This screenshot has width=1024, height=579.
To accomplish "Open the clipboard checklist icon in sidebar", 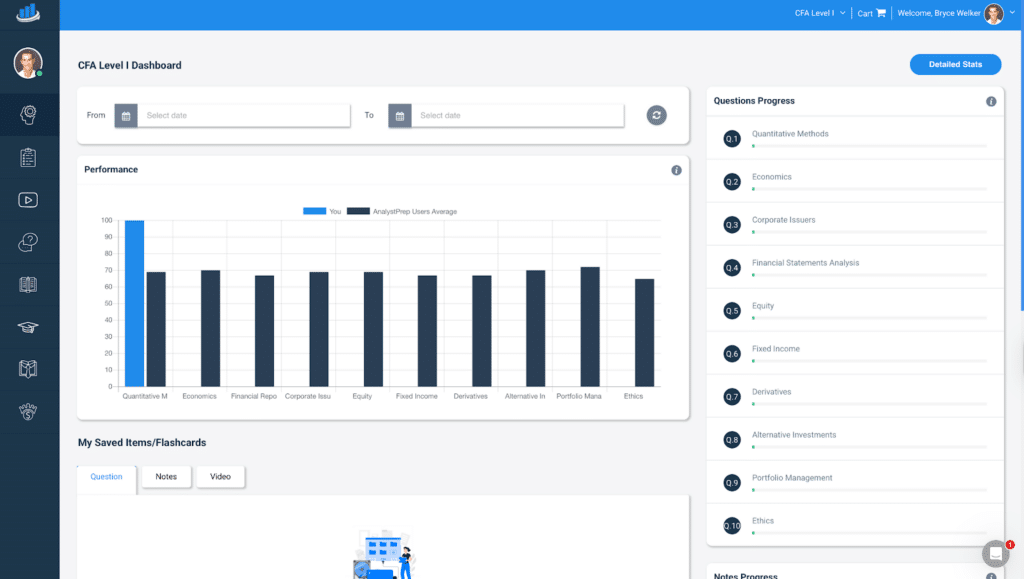I will [28, 157].
